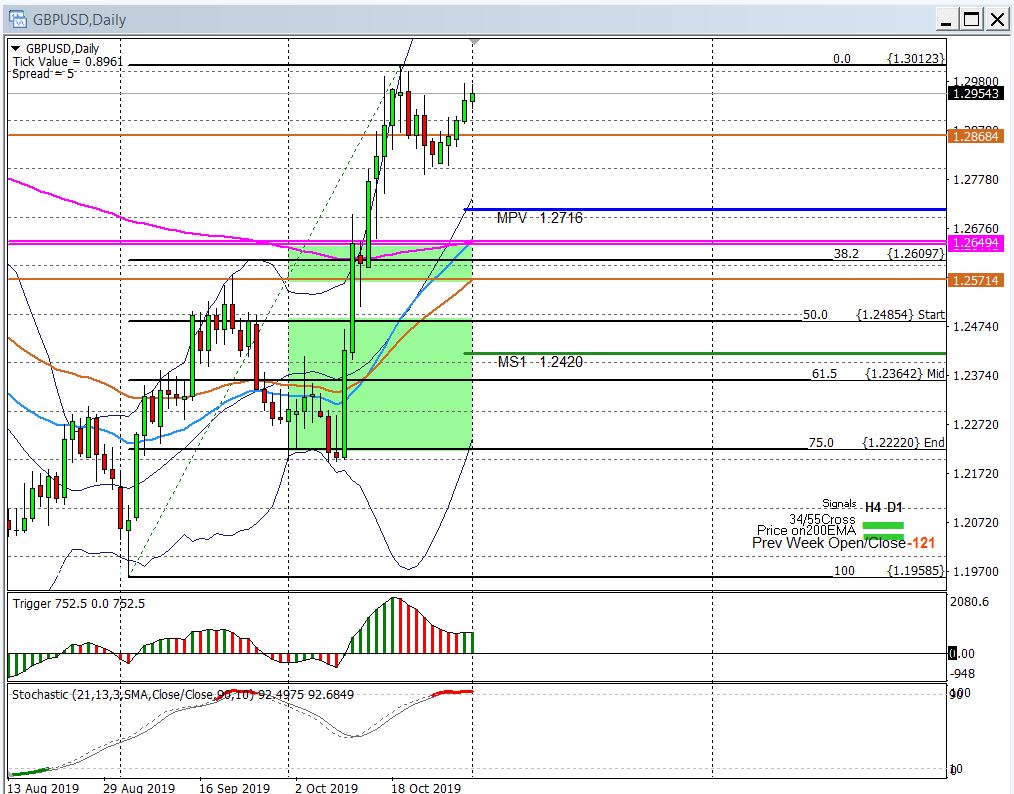
Task: Click the green 34/55Cross signal bar
Action: [x=882, y=524]
